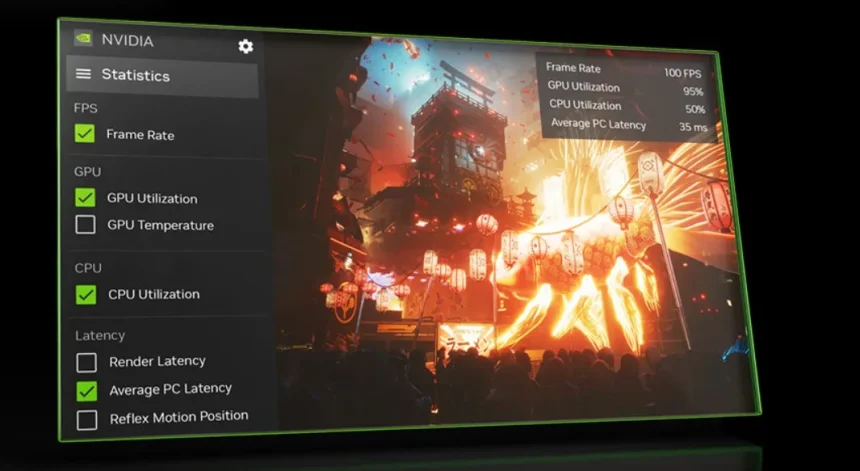Screen dimensions: 860x471
Task: Click the CPU Utilization 50% overlay readout
Action: coord(693,109)
